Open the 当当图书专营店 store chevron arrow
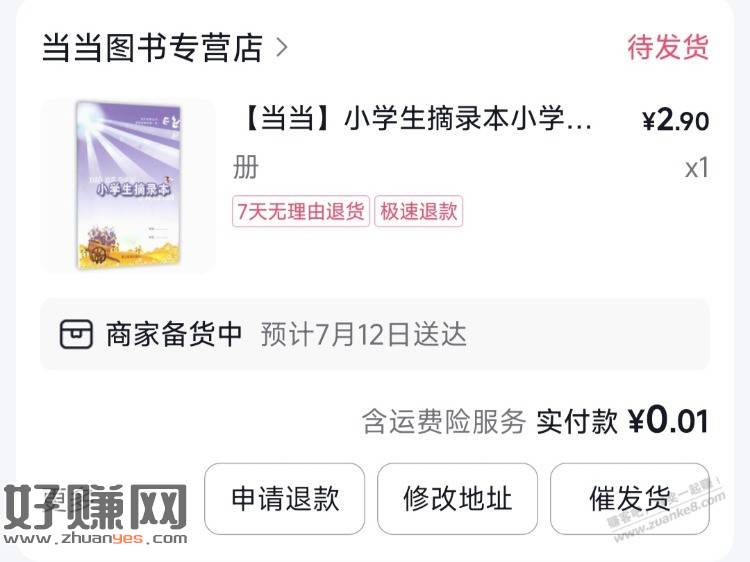Image resolution: width=750 pixels, height=562 pixels. pos(282,48)
